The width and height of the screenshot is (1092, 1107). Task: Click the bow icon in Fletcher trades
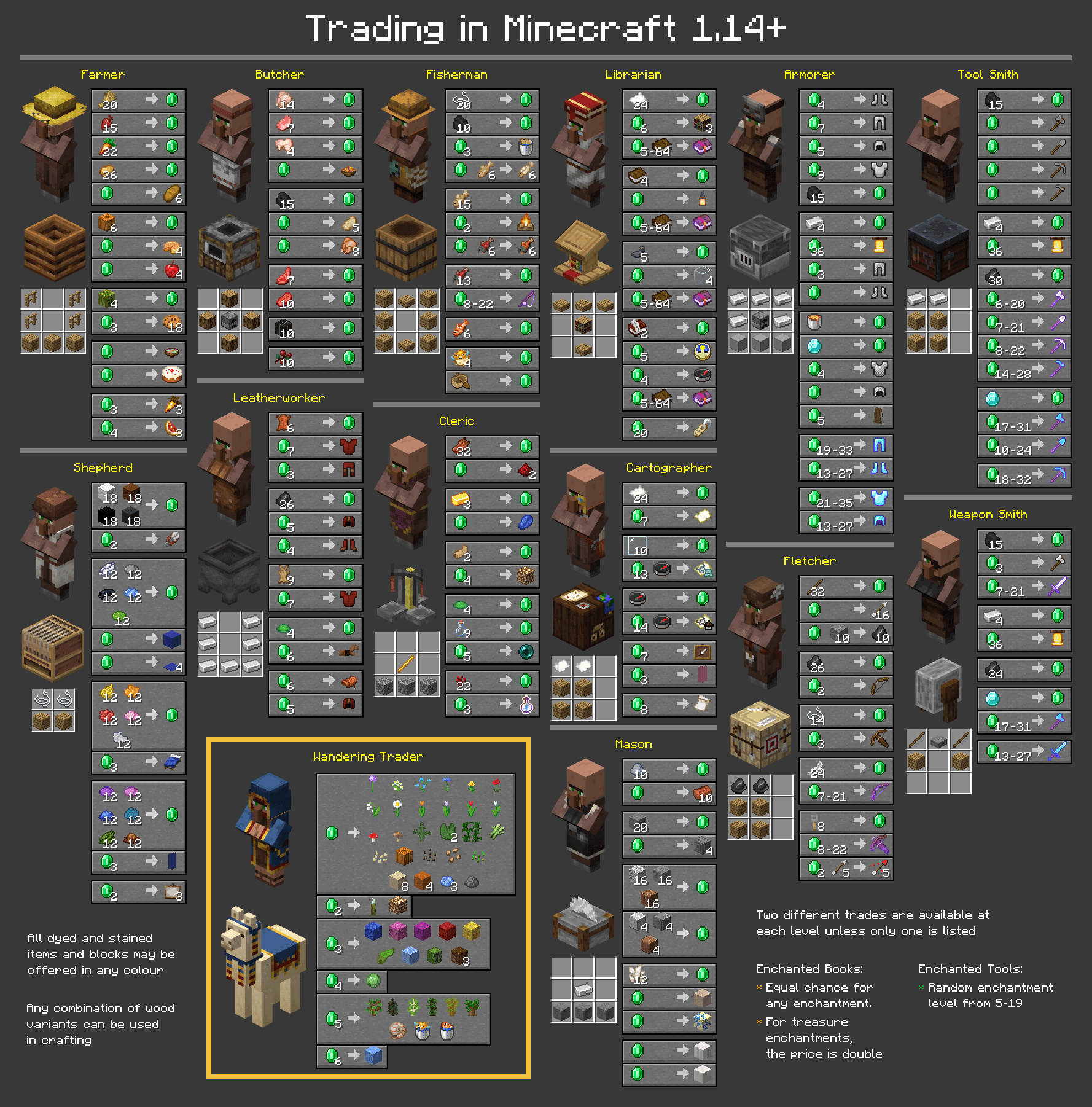point(879,686)
